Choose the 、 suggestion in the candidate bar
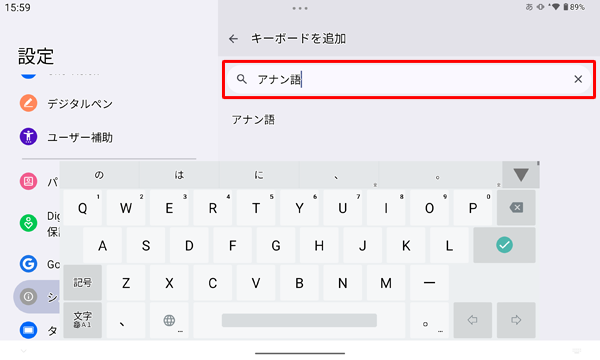The height and width of the screenshot is (360, 600). [x=339, y=175]
